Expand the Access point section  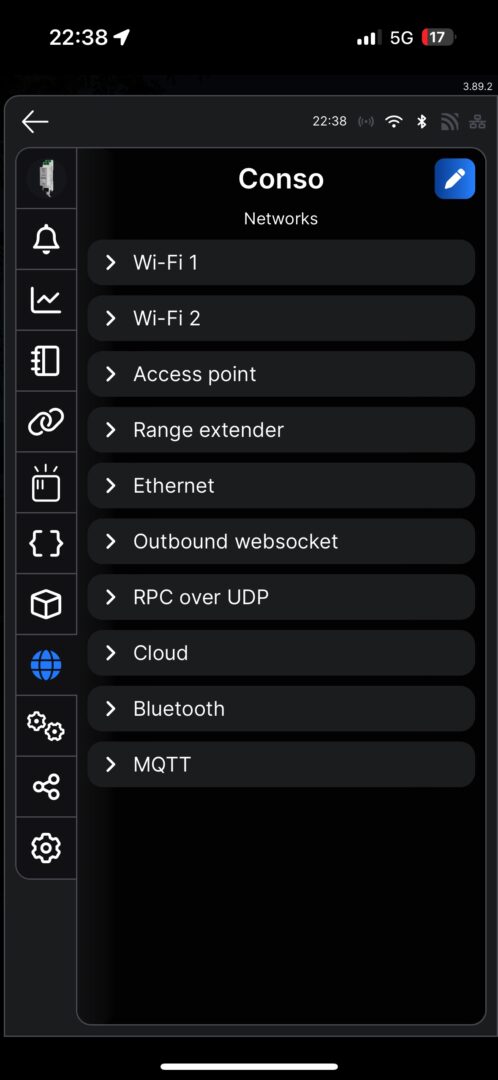[x=281, y=374]
